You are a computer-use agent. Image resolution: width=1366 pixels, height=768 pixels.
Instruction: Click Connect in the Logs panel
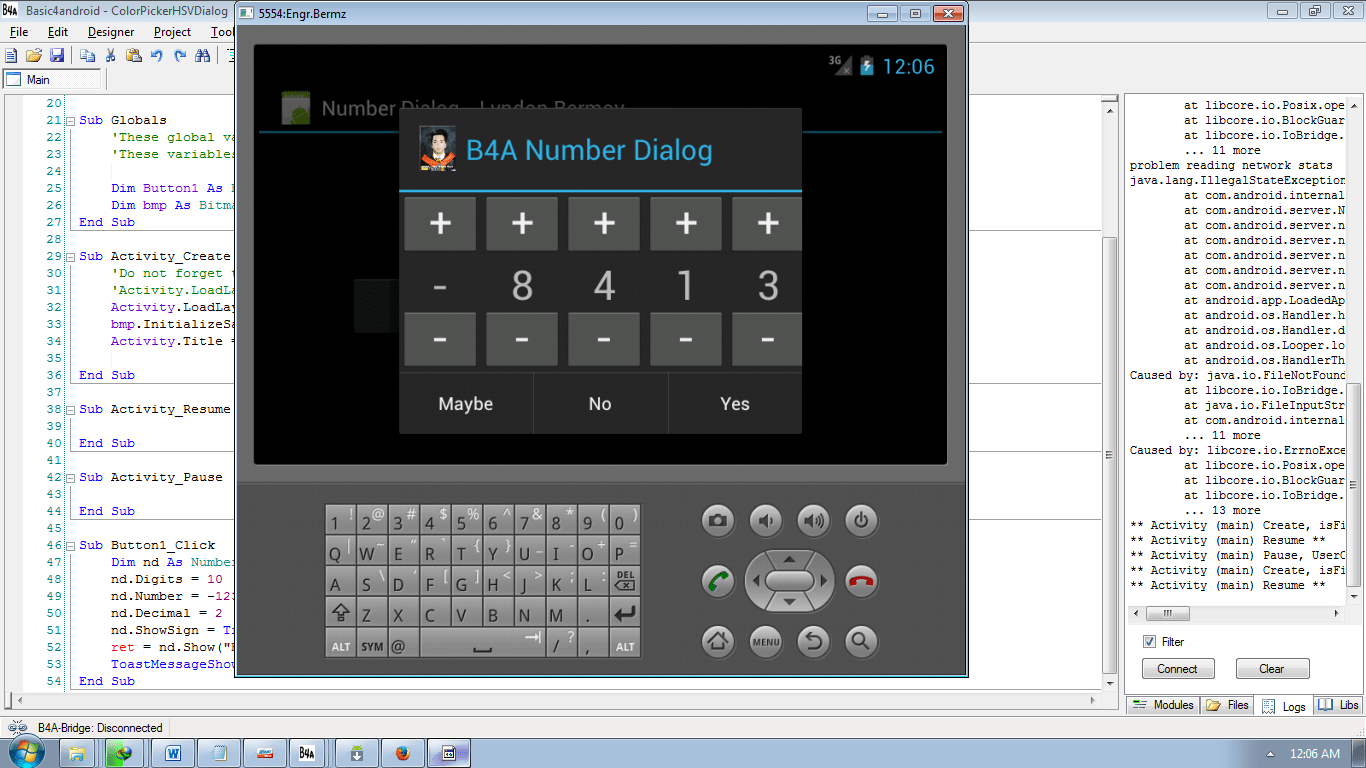pyautogui.click(x=1177, y=668)
